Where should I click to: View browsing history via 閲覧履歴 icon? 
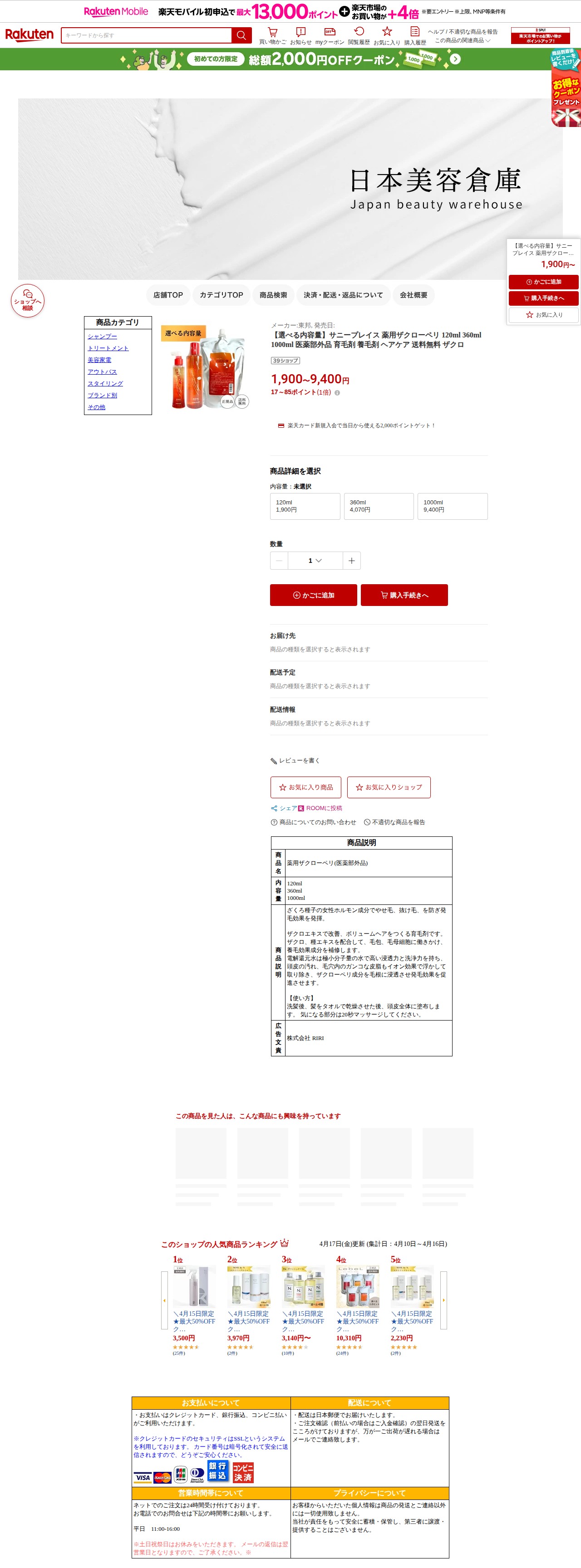pos(359,36)
